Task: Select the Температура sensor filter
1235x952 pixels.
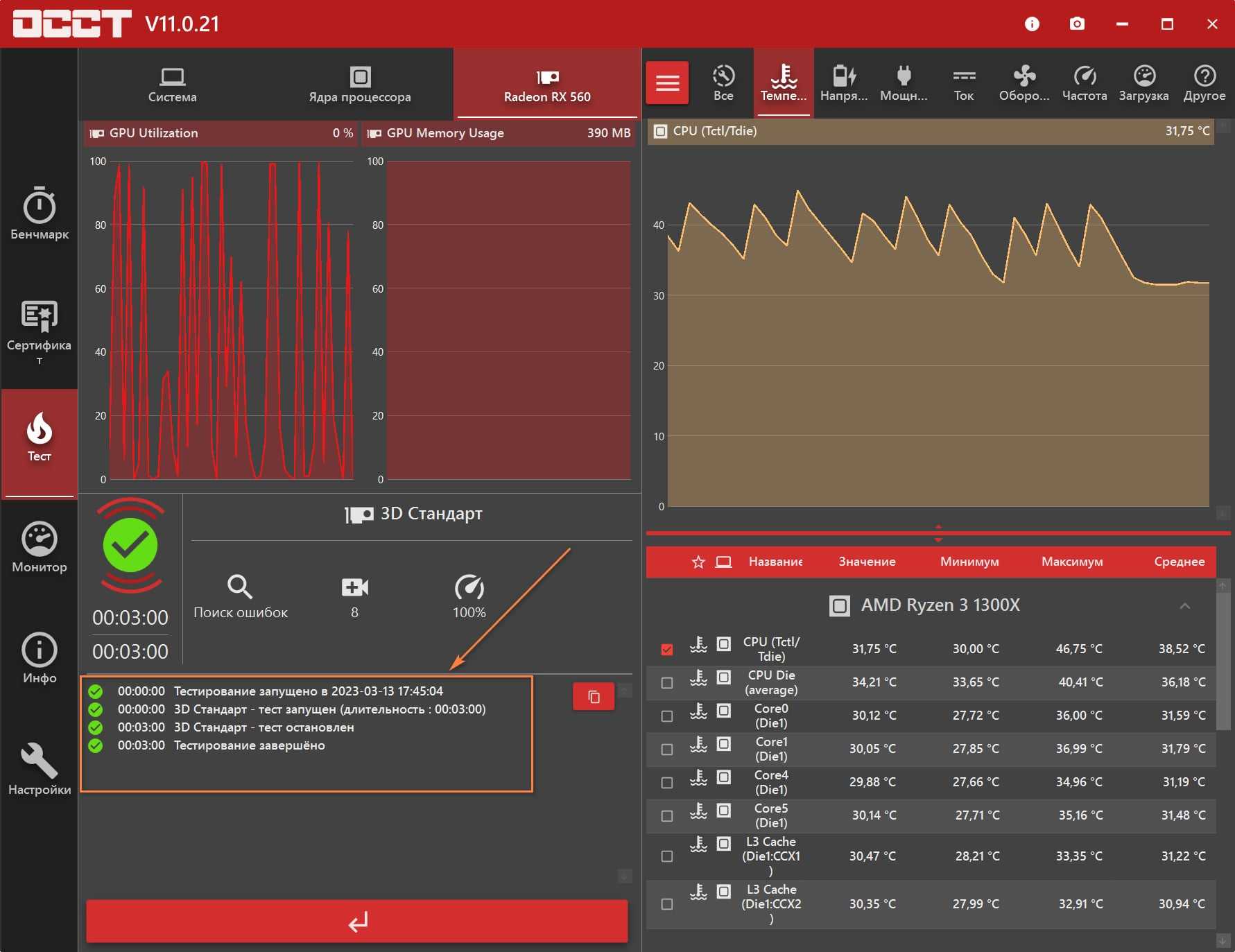Action: (784, 83)
